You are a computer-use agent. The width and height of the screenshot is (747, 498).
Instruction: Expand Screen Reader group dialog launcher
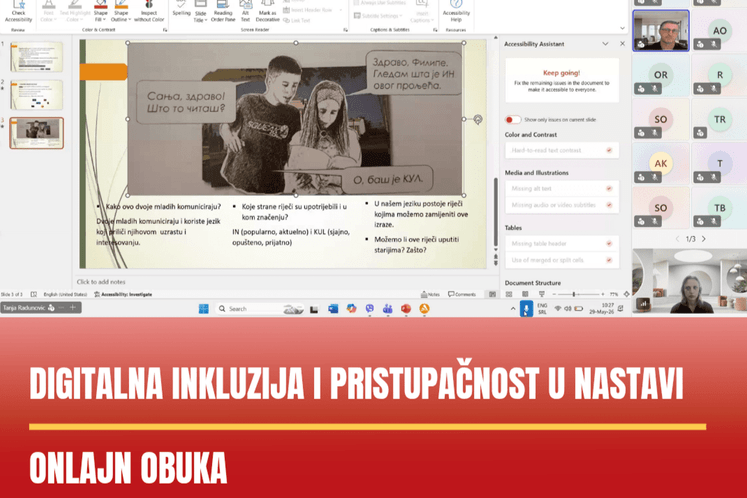pos(345,30)
